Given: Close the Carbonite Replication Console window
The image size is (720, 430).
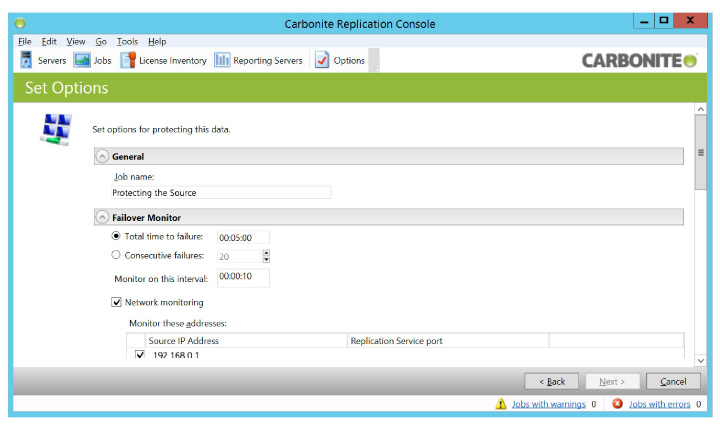Looking at the screenshot, I should (x=690, y=21).
